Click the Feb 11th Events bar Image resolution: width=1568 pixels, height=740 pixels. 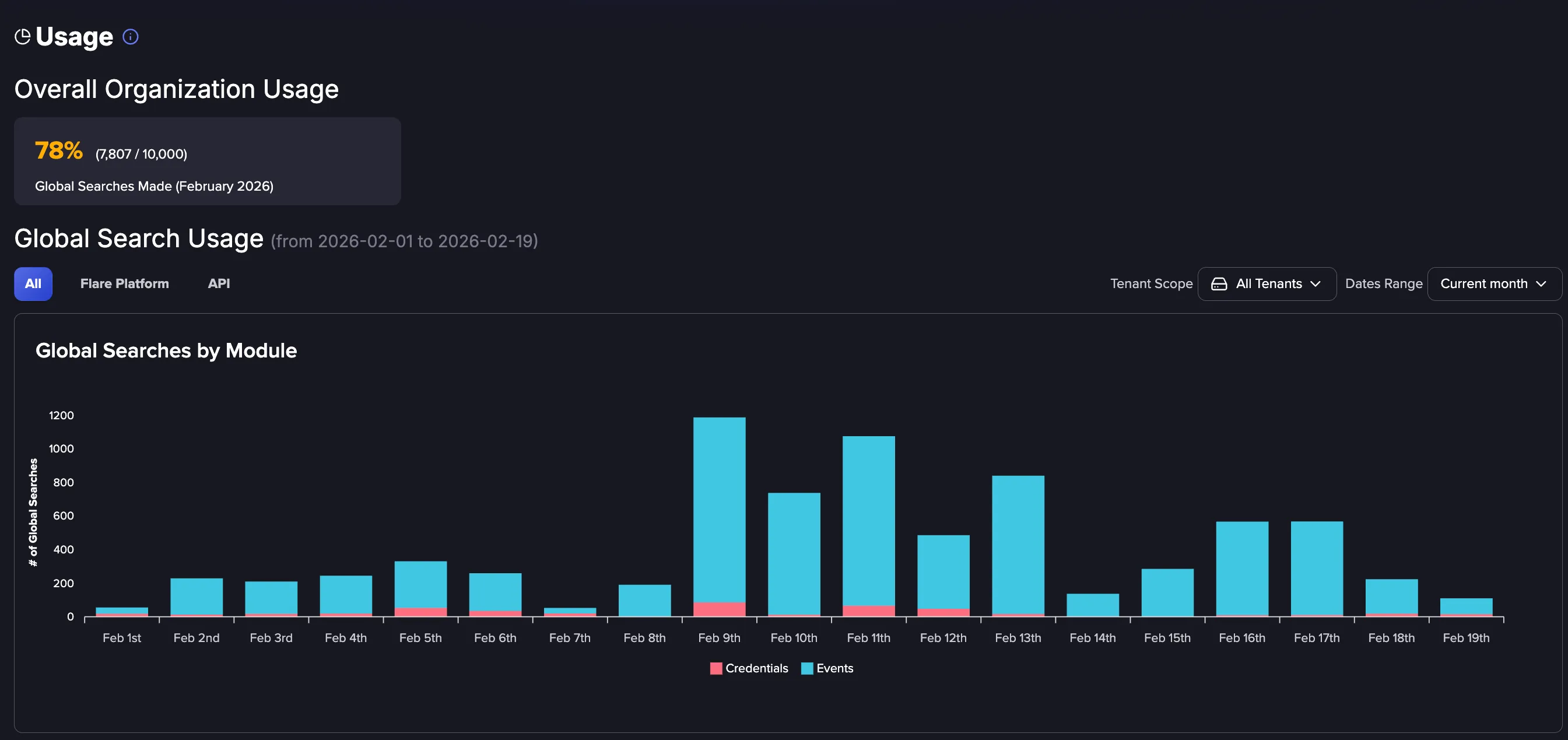pos(869,521)
